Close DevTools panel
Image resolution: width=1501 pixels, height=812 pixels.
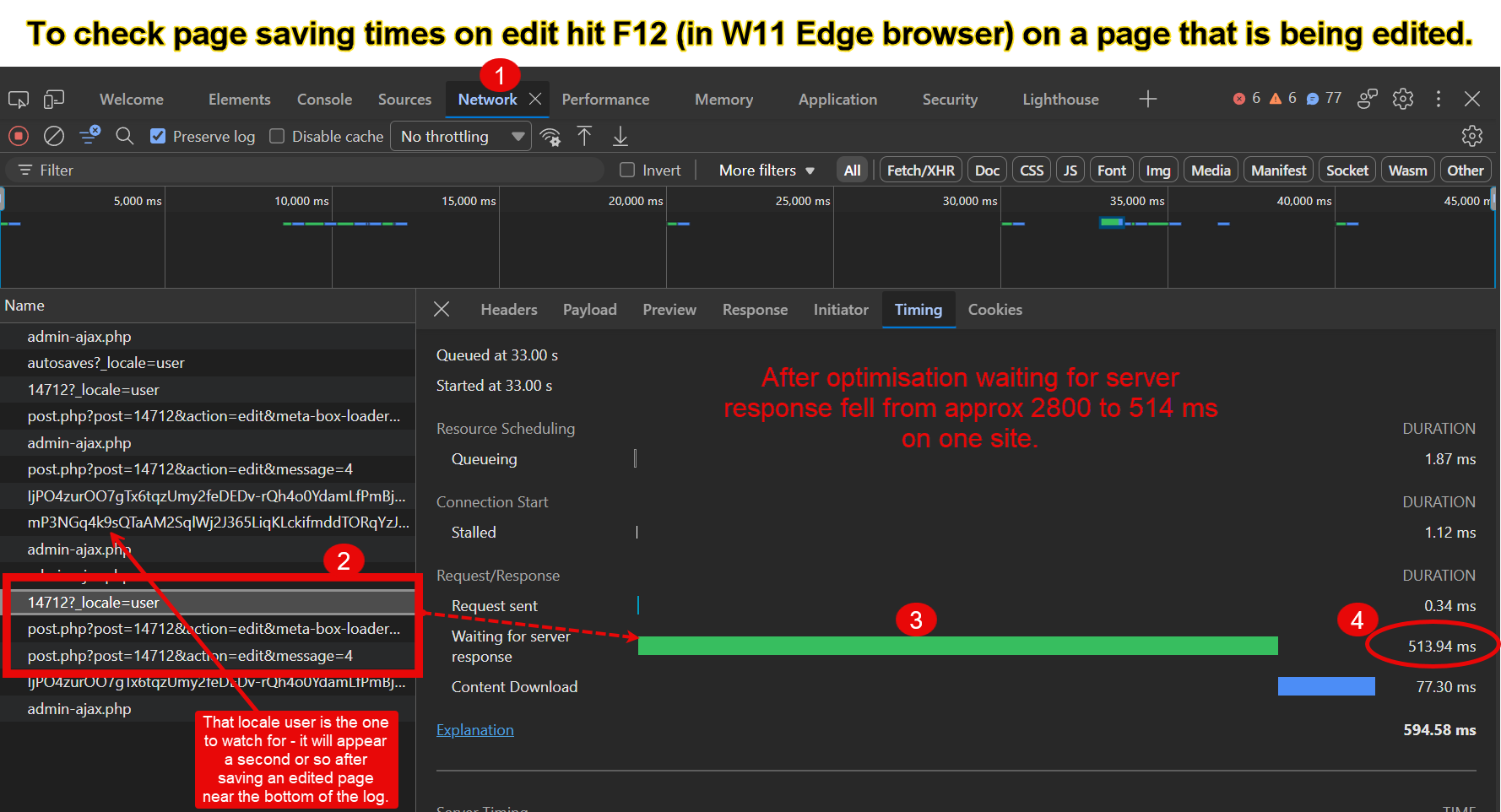point(1472,99)
